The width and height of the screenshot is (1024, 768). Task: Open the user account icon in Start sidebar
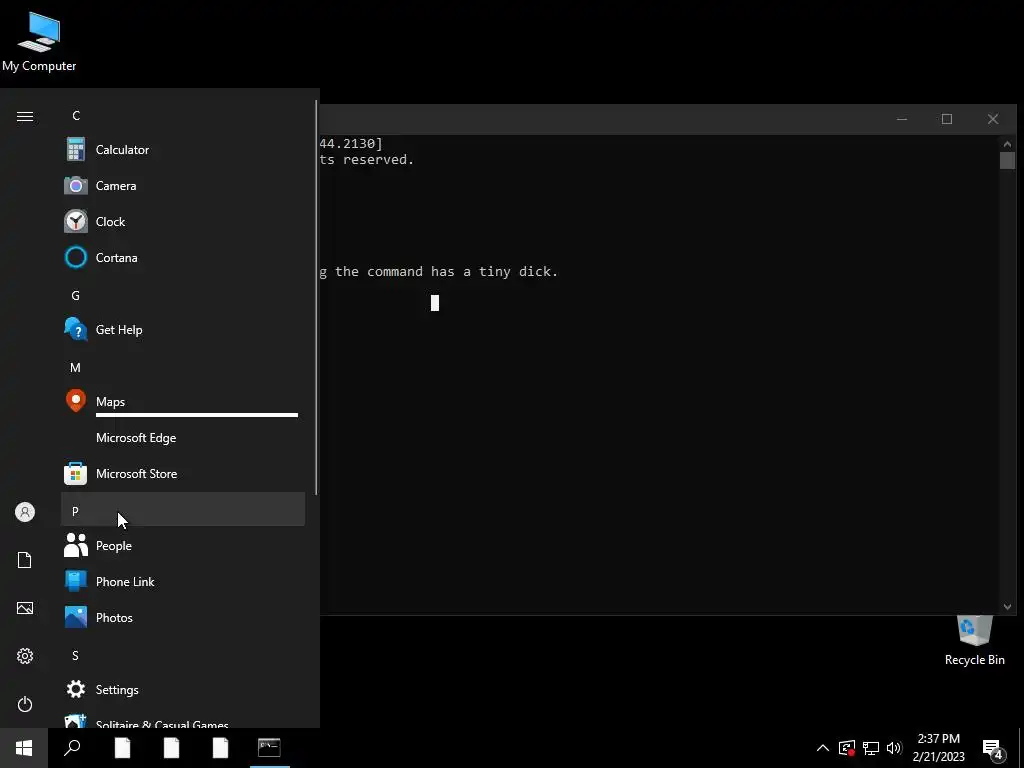click(x=25, y=512)
